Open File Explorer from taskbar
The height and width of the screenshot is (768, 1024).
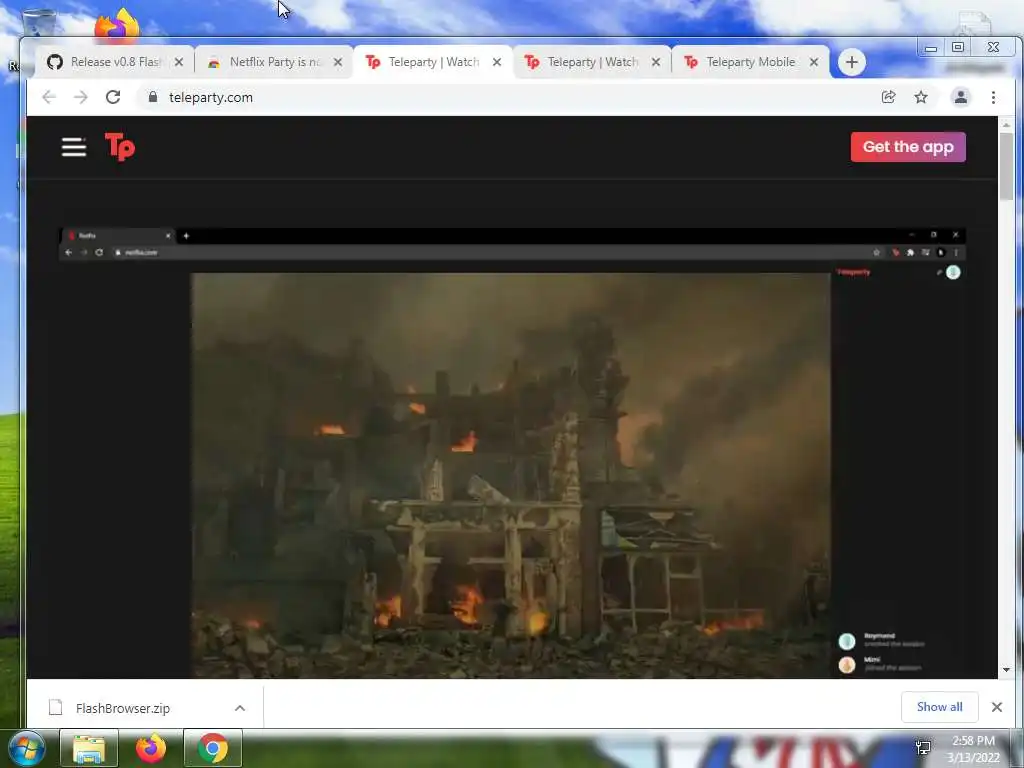[x=89, y=748]
